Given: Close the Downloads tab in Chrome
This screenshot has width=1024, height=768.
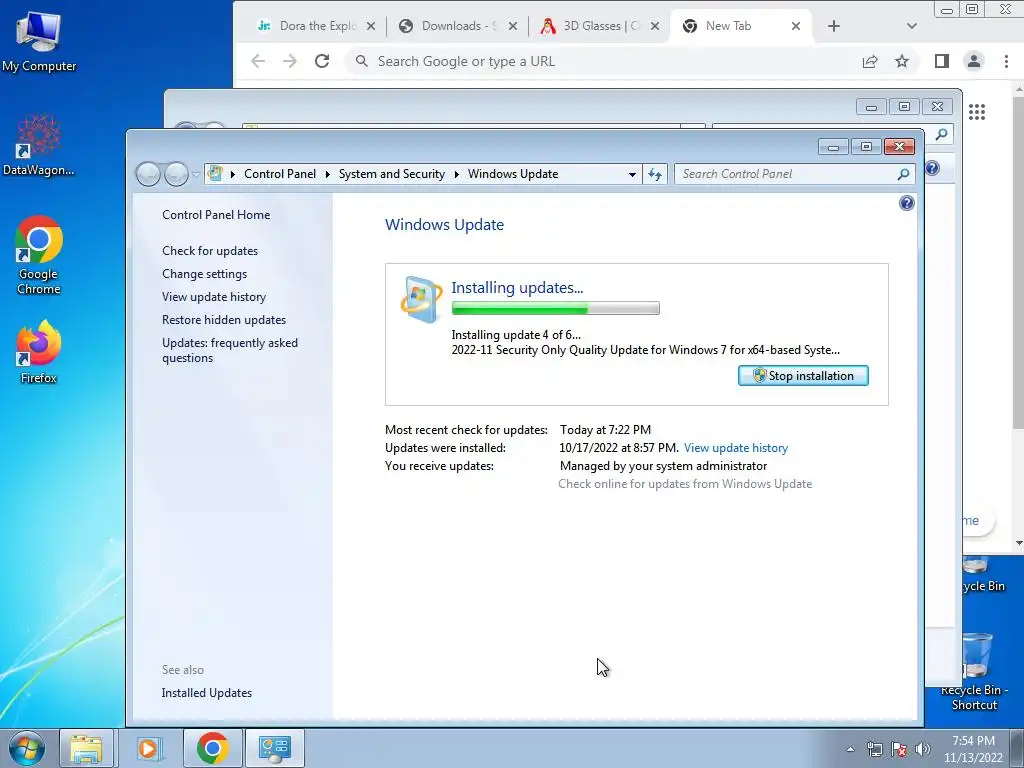Looking at the screenshot, I should pyautogui.click(x=513, y=26).
